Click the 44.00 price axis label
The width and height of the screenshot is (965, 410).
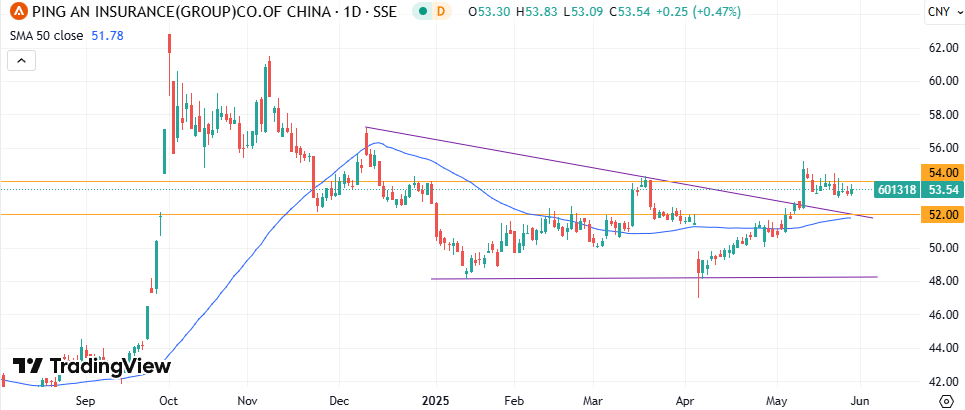tap(943, 348)
